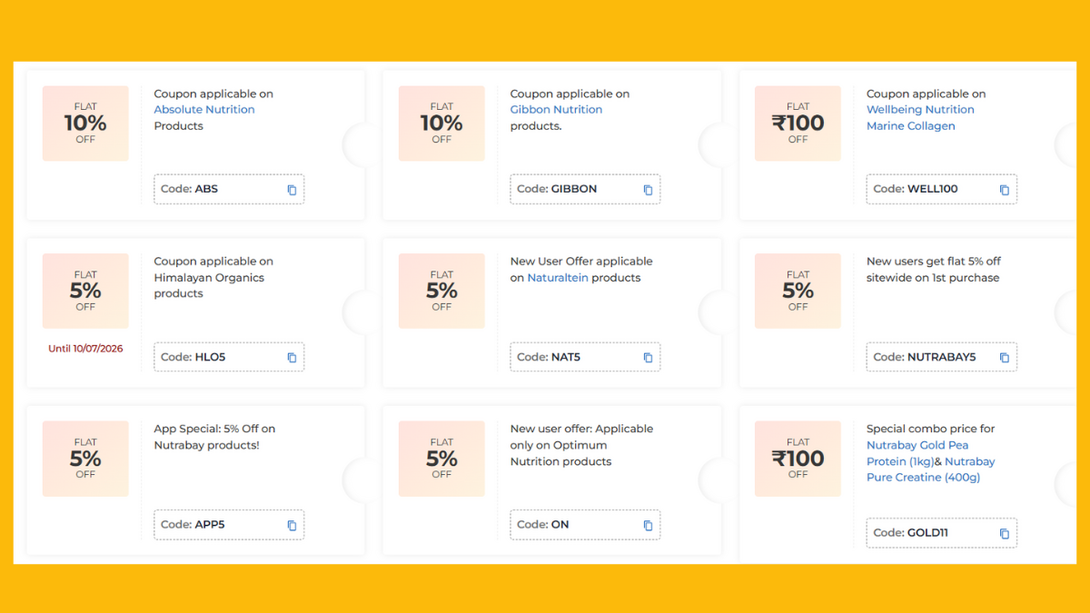Copy the ON coupon code
Image resolution: width=1090 pixels, height=613 pixels.
(648, 525)
